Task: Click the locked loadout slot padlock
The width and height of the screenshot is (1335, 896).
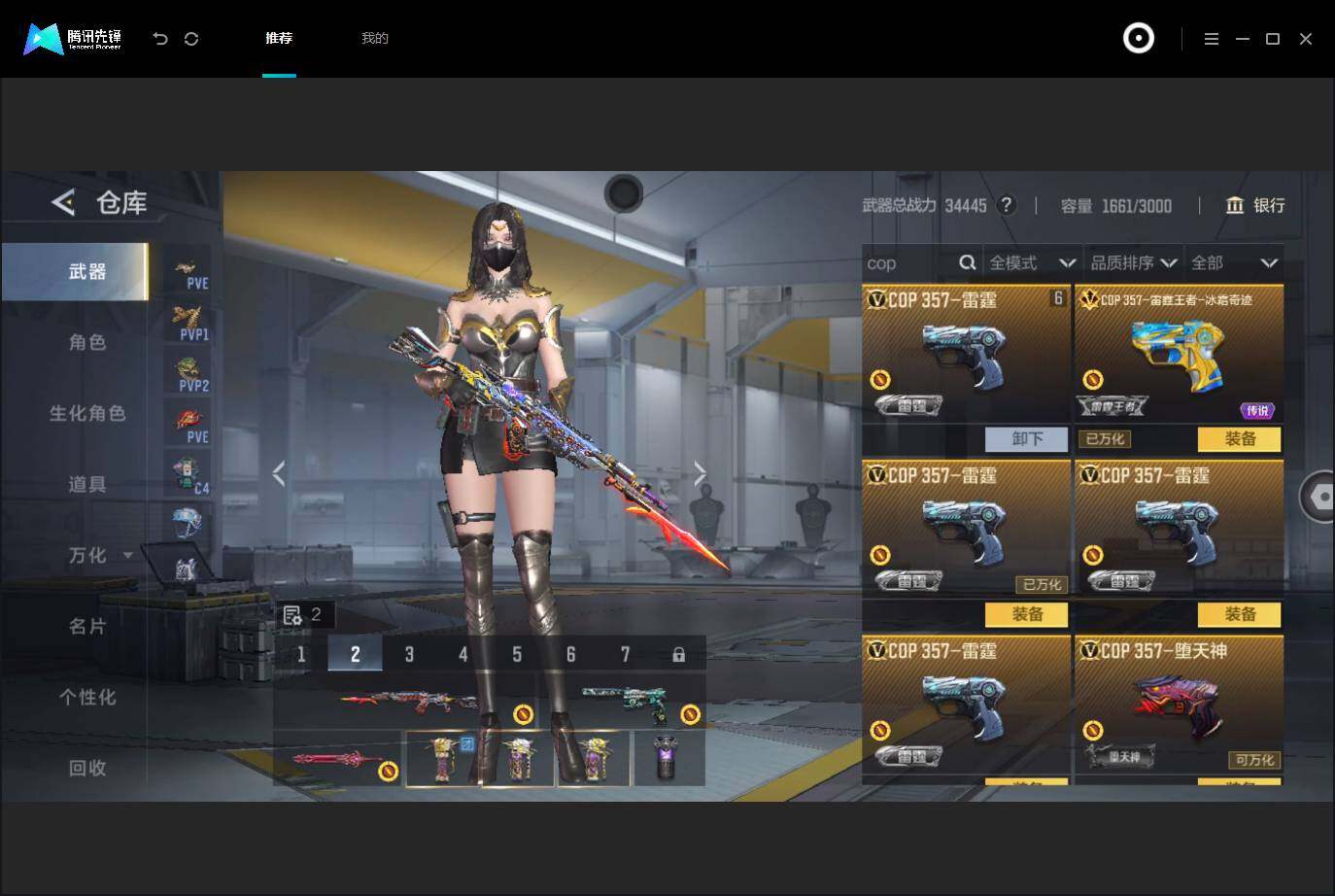Action: point(678,655)
